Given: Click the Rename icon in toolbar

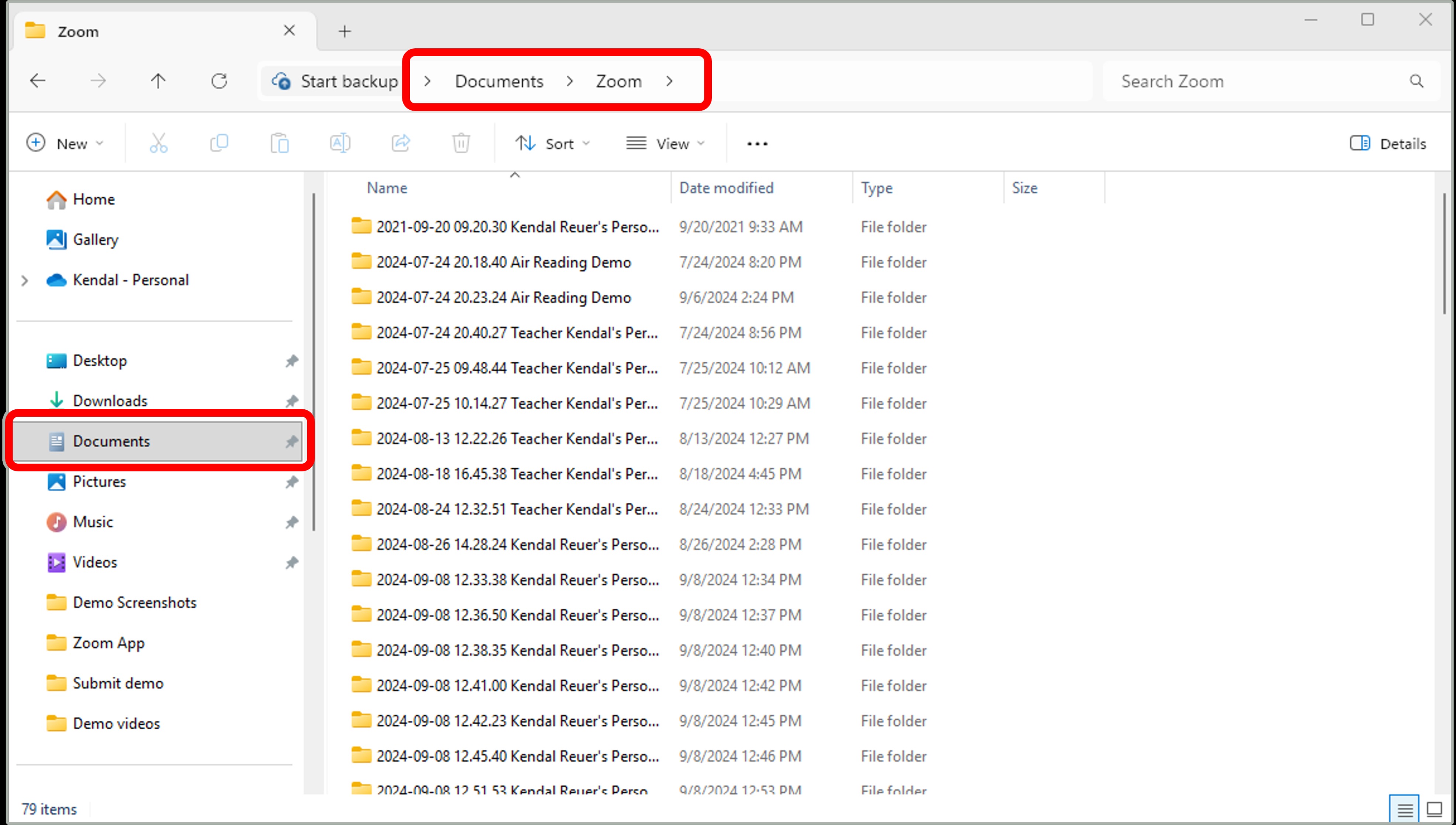Looking at the screenshot, I should click(x=340, y=143).
